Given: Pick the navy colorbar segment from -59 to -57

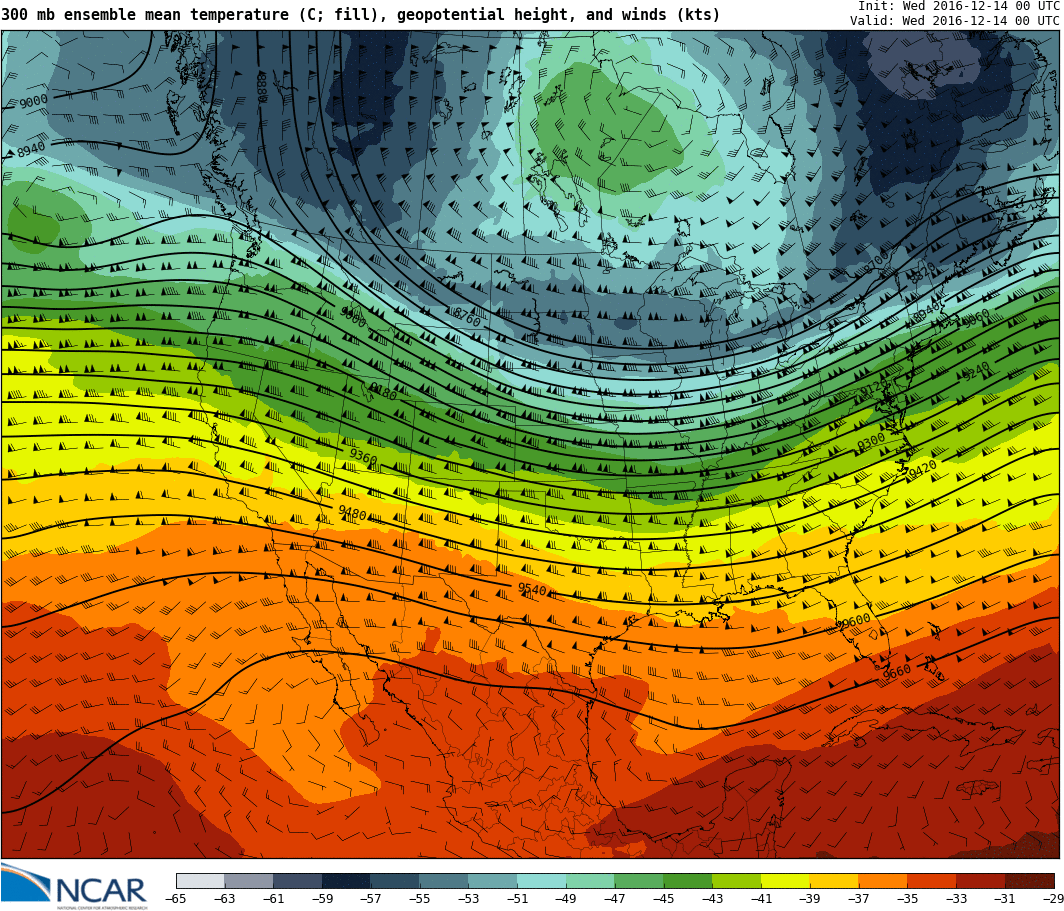Looking at the screenshot, I should click(x=347, y=881).
